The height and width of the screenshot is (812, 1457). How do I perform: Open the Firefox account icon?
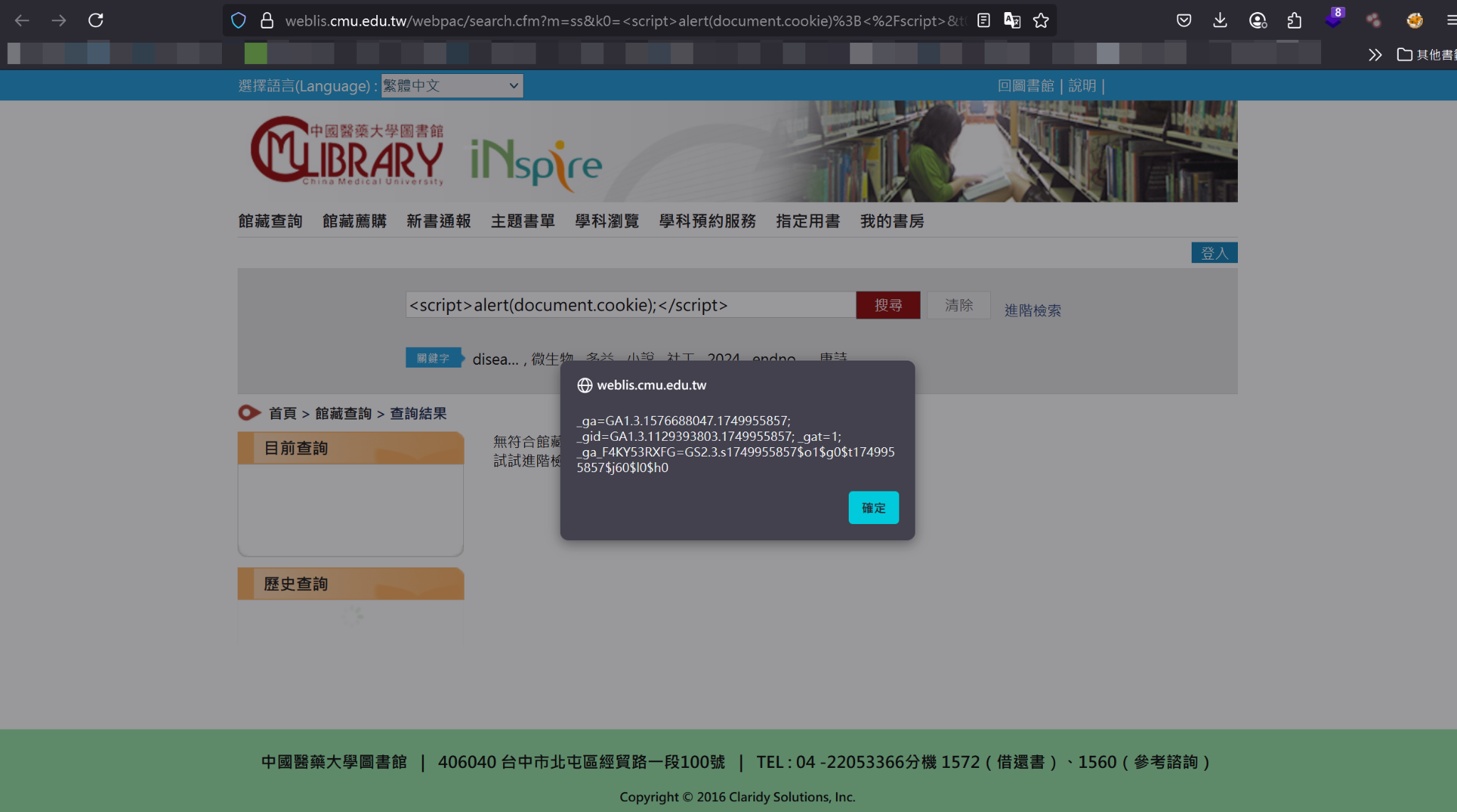tap(1258, 21)
